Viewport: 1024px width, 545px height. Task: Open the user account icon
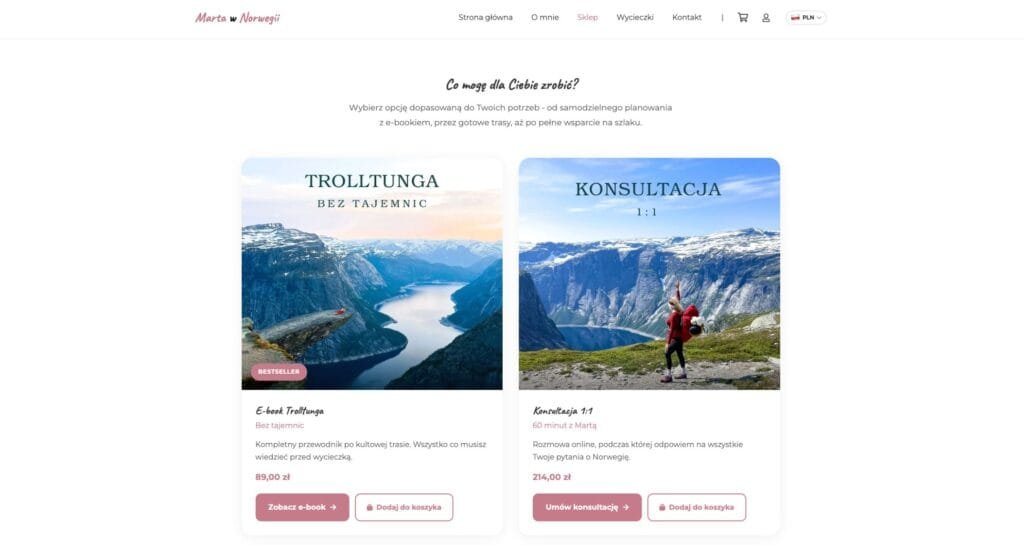[x=766, y=18]
